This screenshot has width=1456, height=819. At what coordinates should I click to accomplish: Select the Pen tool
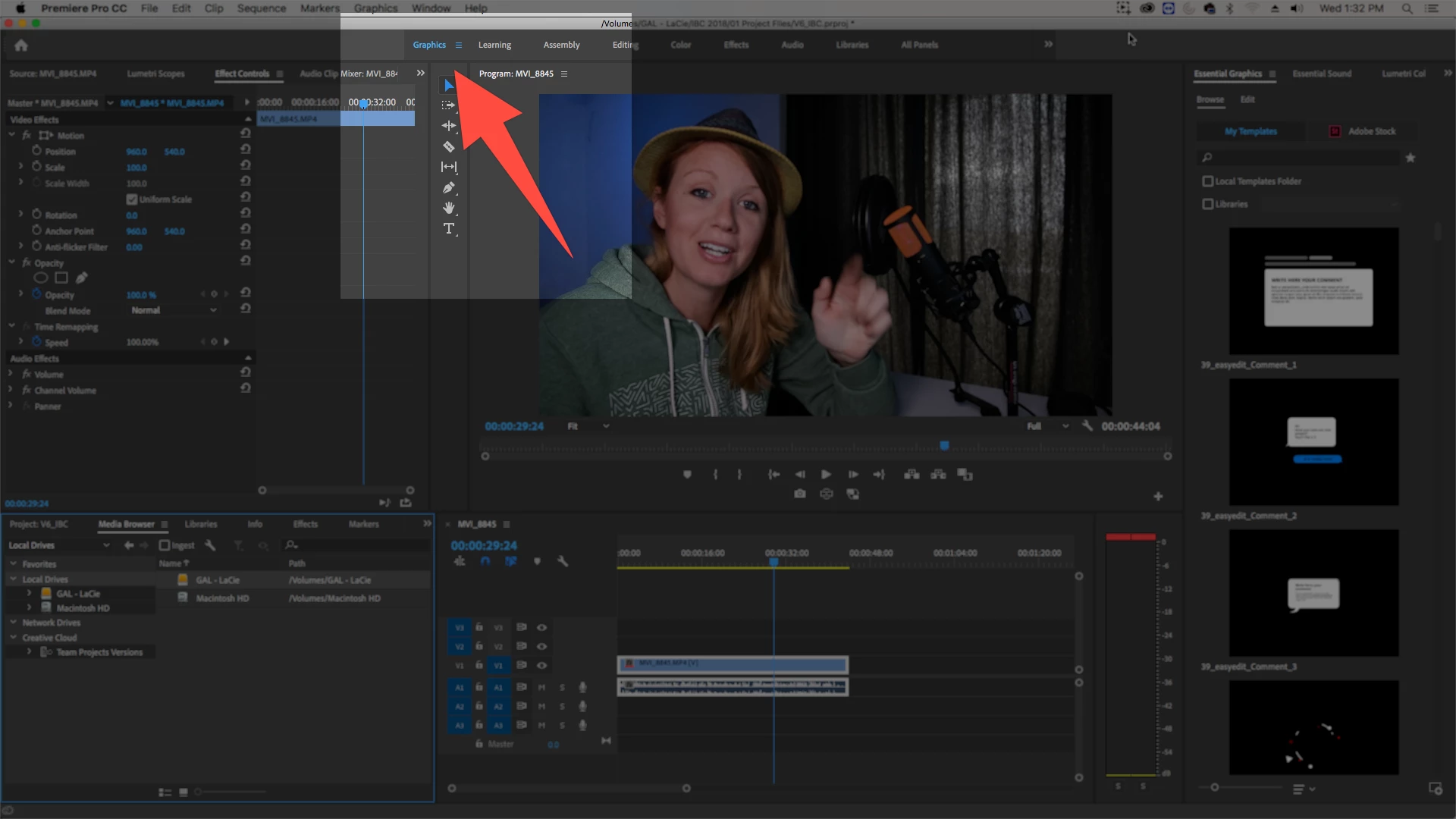point(448,187)
